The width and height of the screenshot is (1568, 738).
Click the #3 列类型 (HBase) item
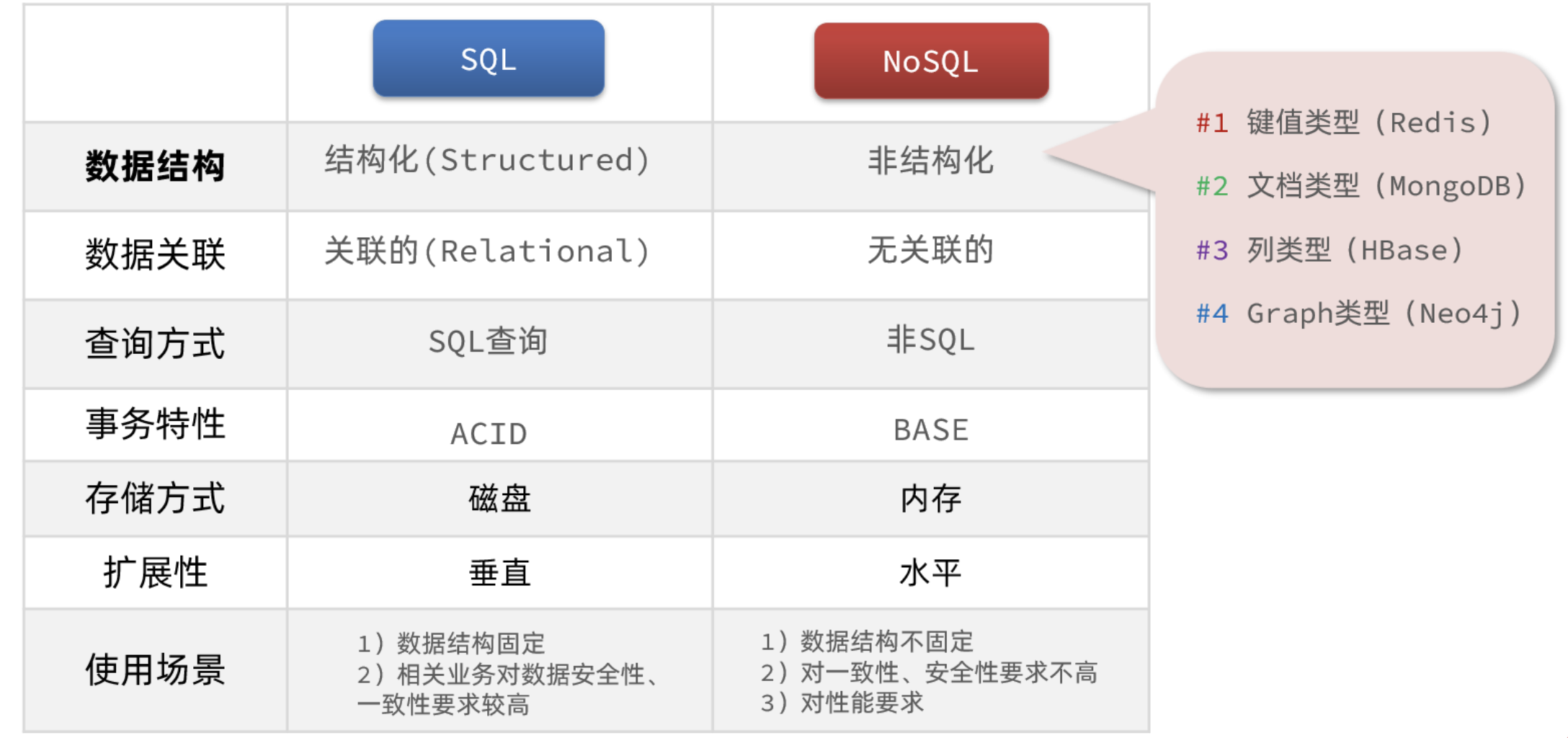pyautogui.click(x=1329, y=250)
